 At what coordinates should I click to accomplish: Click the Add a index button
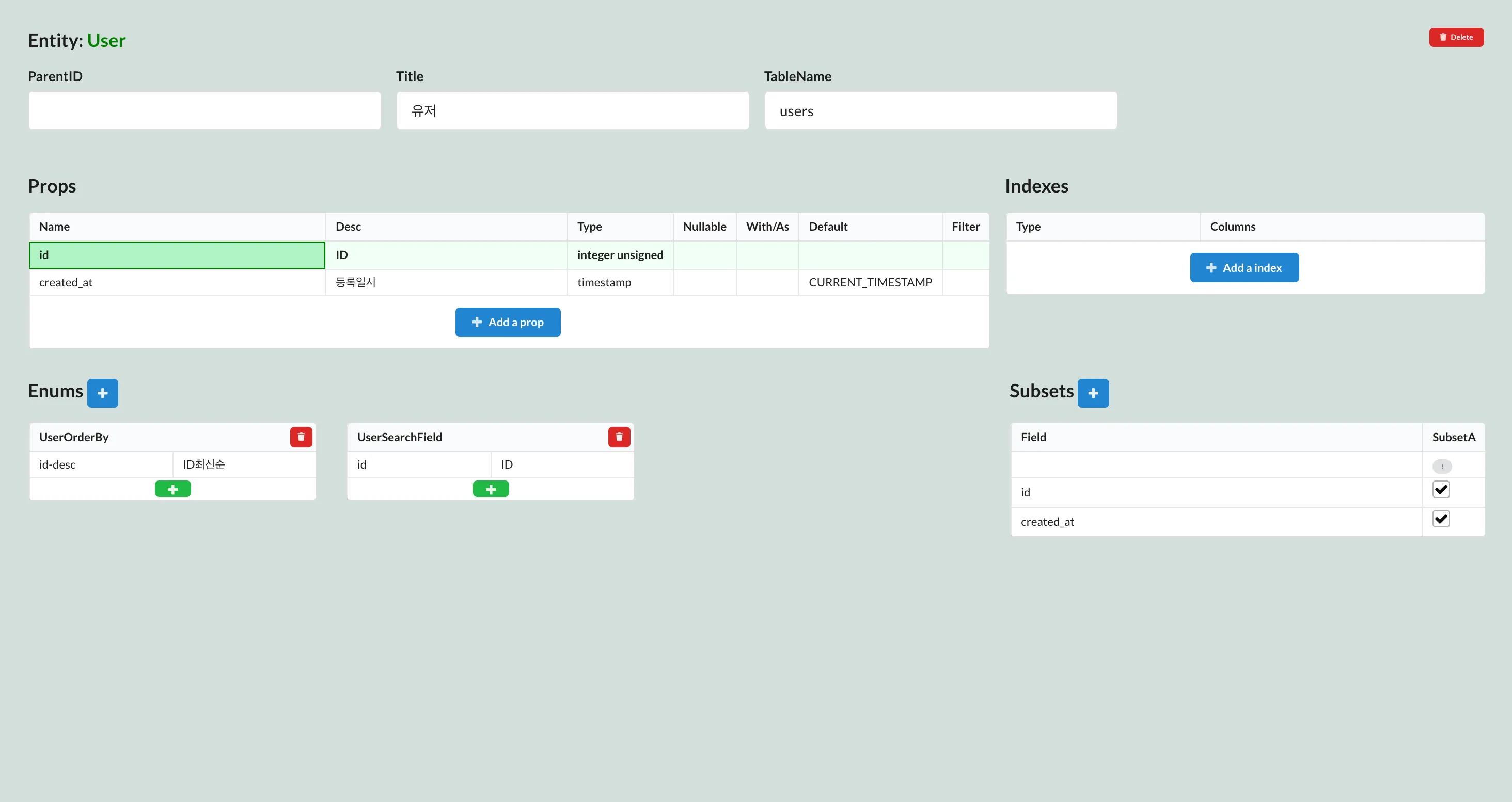(x=1244, y=268)
